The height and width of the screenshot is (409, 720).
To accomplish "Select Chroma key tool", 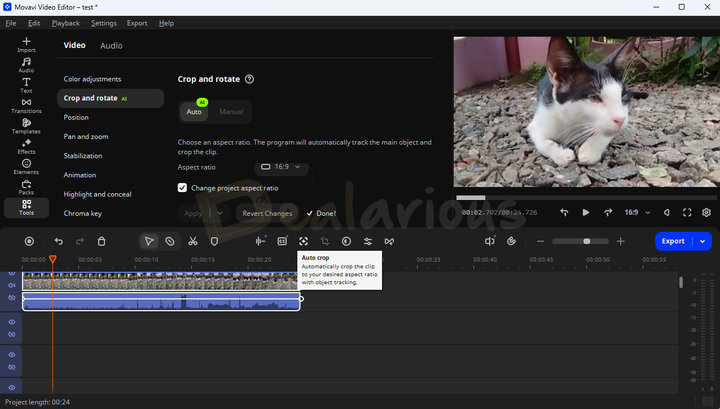I will click(x=83, y=213).
